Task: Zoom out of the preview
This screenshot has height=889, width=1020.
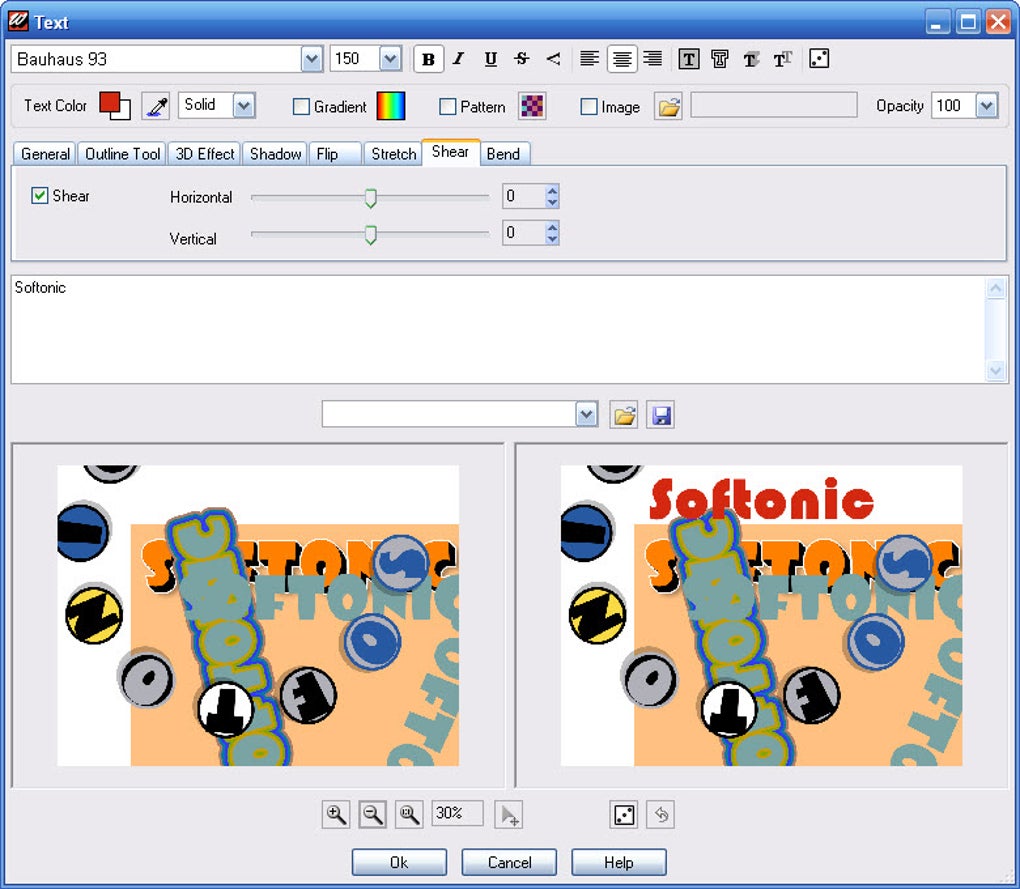Action: coord(373,814)
